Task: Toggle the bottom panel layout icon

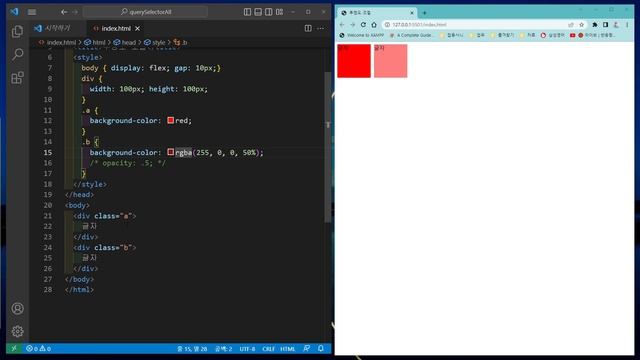Action: pos(258,12)
